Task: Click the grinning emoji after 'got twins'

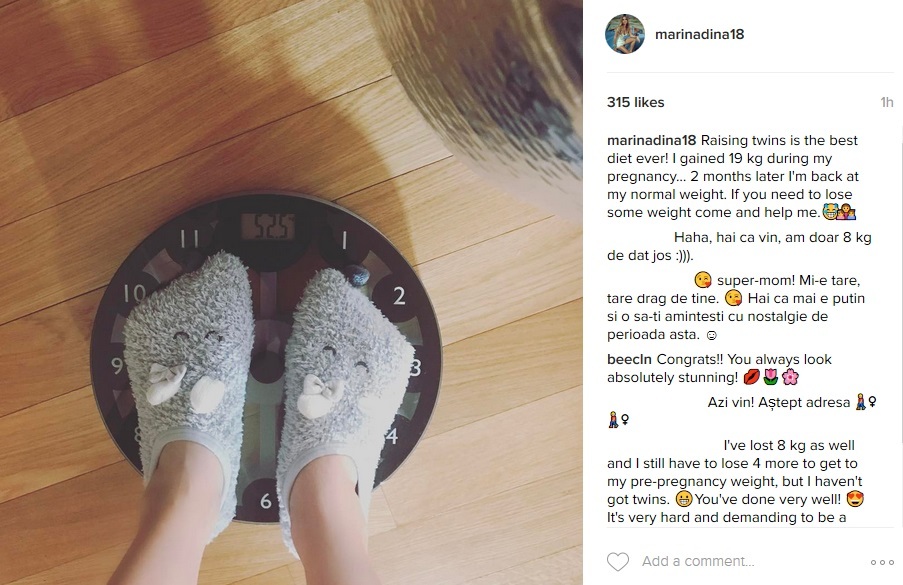Action: pyautogui.click(x=684, y=499)
